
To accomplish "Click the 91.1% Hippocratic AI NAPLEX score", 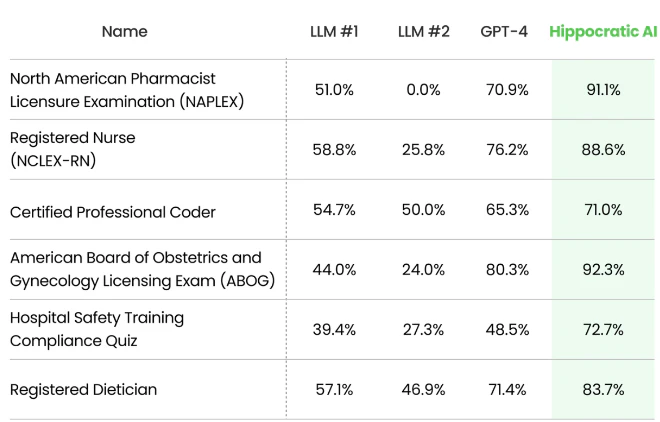I will (603, 90).
